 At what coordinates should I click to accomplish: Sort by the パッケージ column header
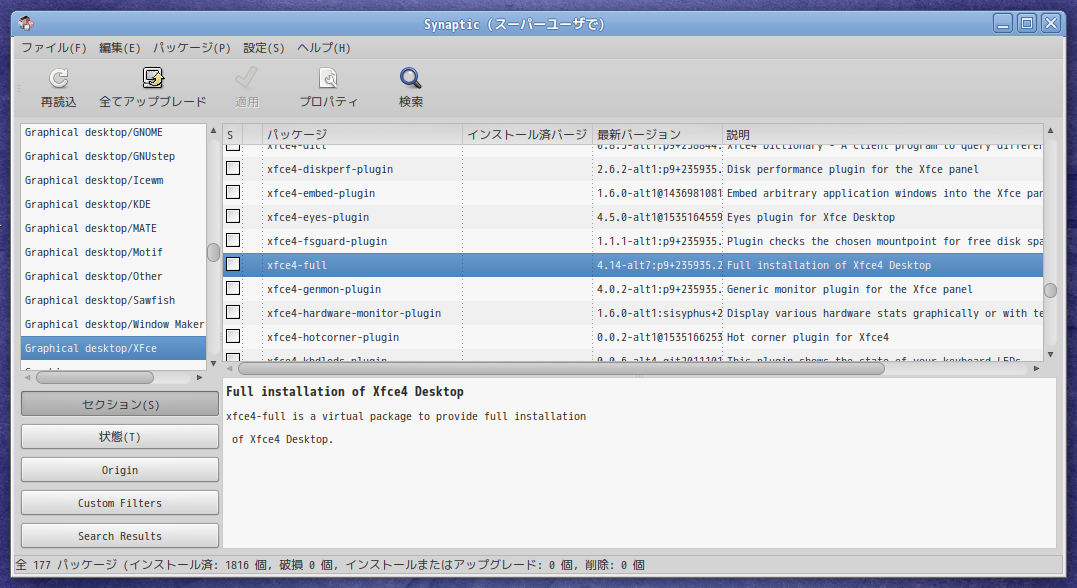(x=362, y=135)
